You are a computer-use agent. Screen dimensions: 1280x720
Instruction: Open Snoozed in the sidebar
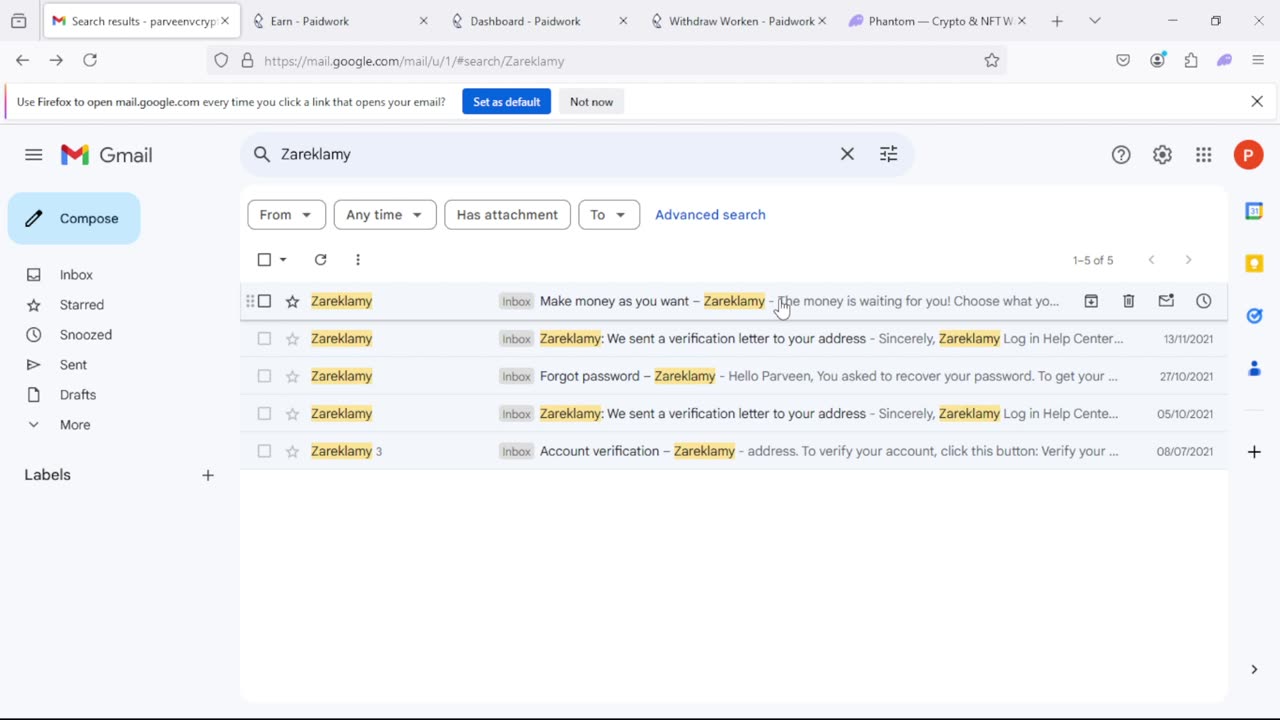(85, 335)
